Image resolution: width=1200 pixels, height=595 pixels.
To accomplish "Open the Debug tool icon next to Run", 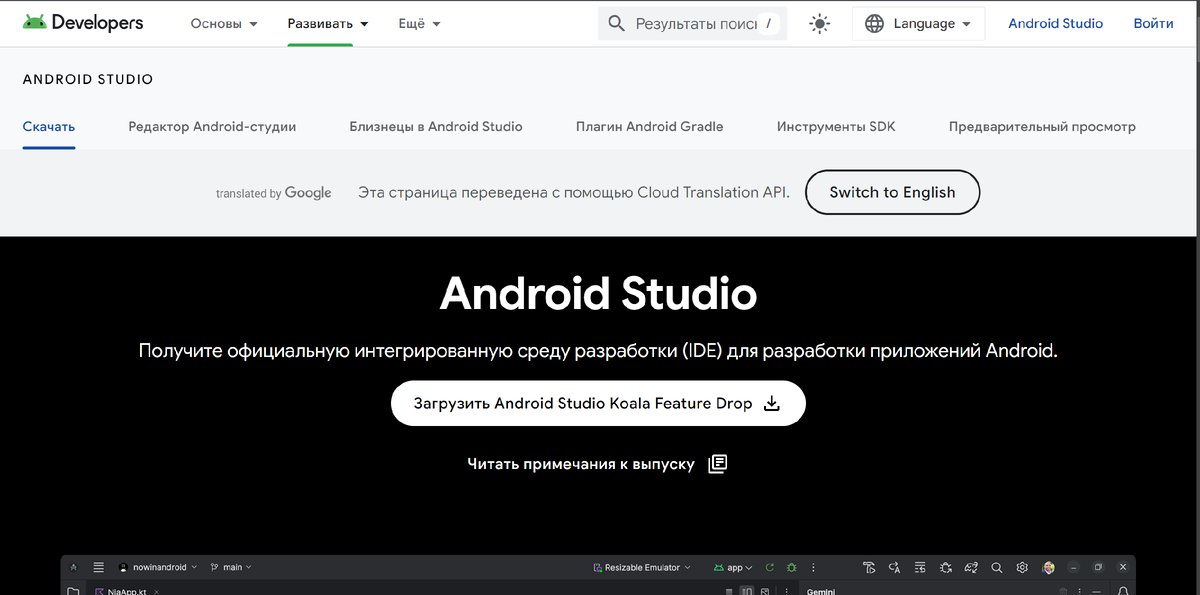I will 789,567.
